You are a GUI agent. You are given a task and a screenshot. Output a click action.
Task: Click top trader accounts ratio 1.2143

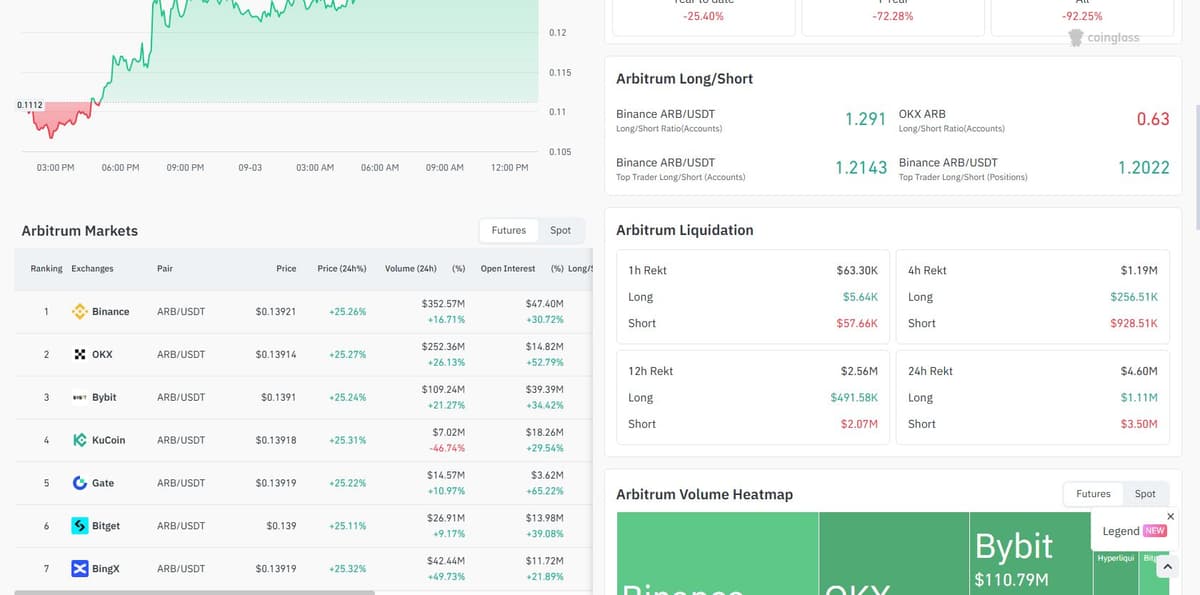coord(861,168)
